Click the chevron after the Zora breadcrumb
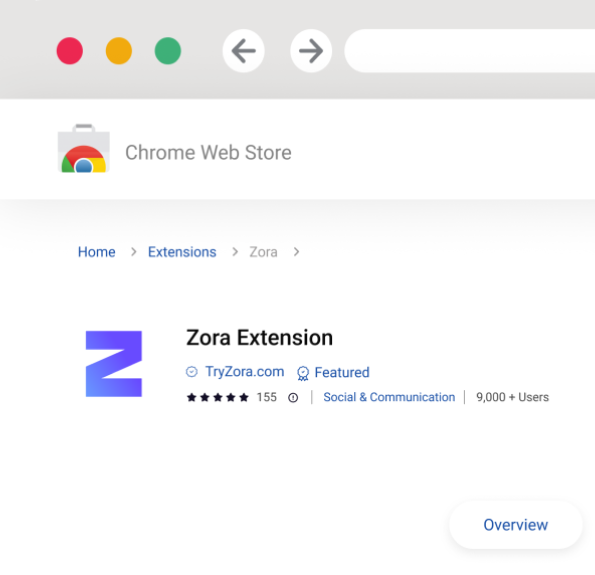The height and width of the screenshot is (575, 595). [x=296, y=252]
